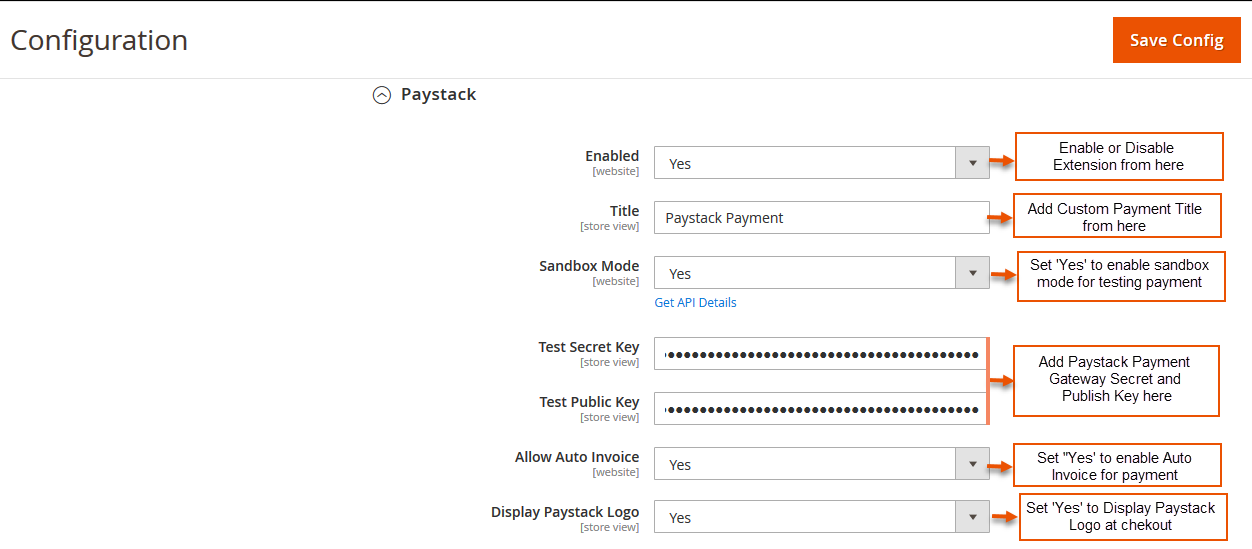Focus the Test Public Key field
The height and width of the screenshot is (549, 1252).
tap(821, 409)
